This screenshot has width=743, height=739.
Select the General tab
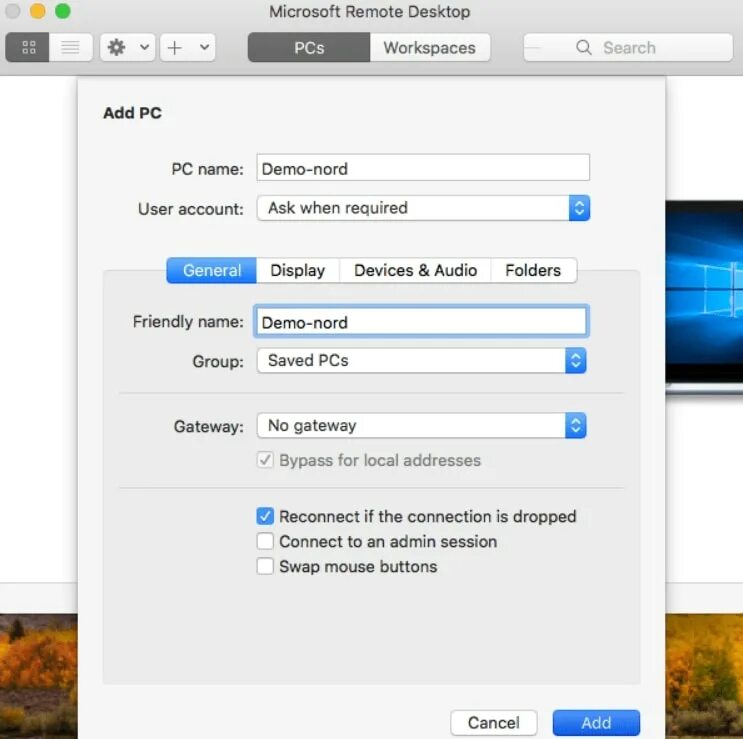[x=211, y=270]
